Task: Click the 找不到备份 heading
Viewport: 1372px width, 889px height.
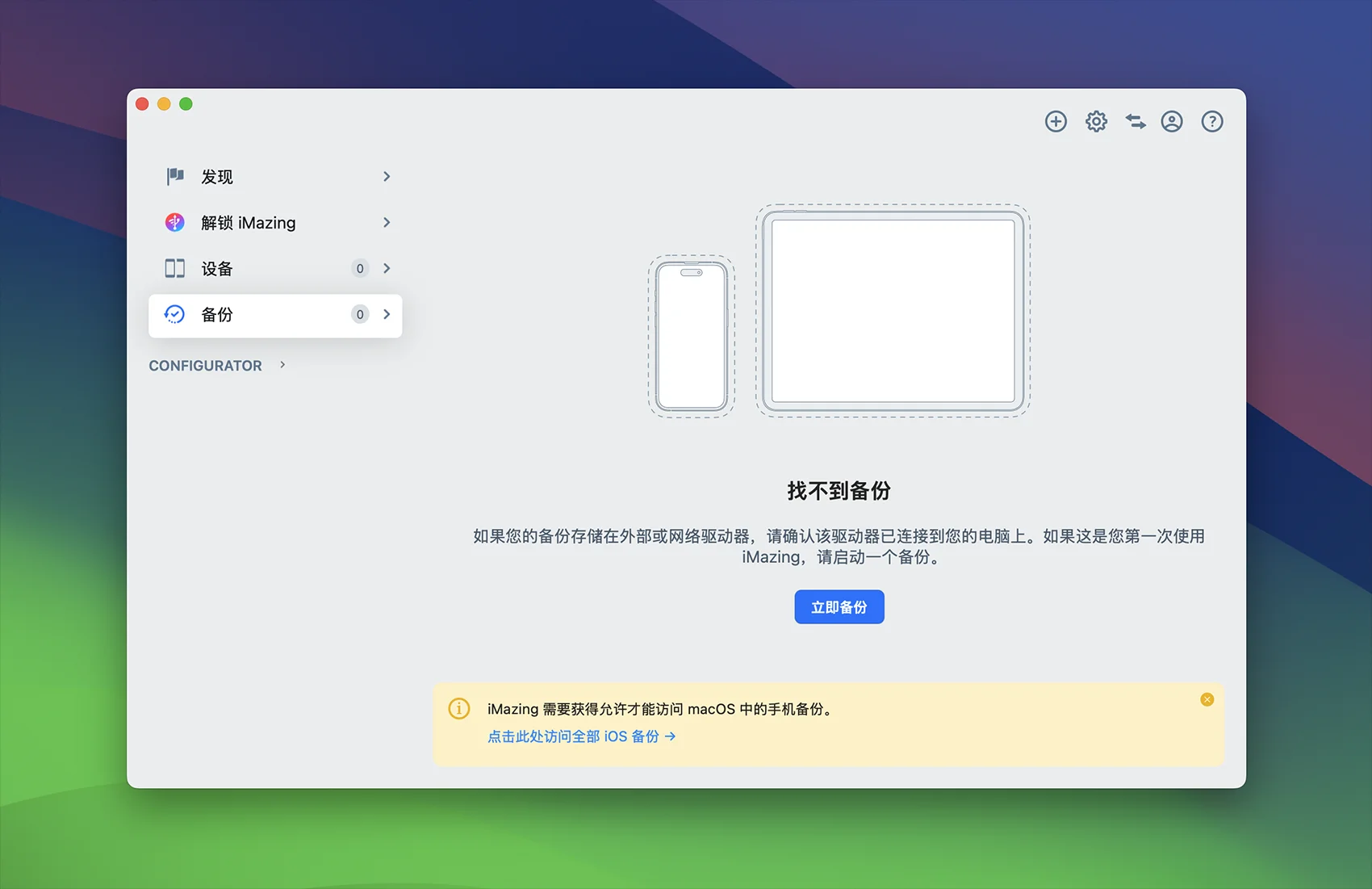Action: click(x=839, y=491)
